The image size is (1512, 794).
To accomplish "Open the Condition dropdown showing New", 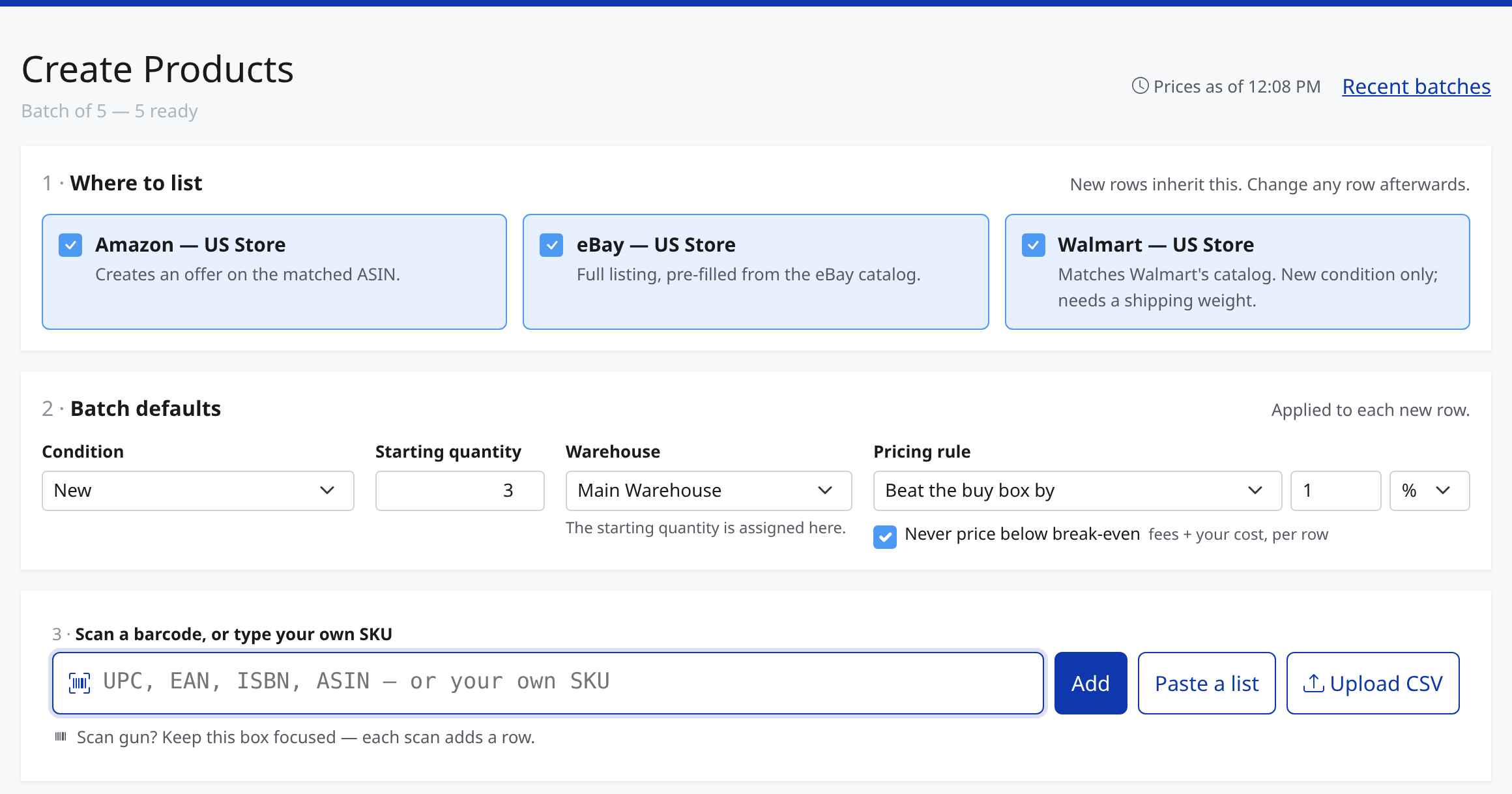I will pos(198,491).
